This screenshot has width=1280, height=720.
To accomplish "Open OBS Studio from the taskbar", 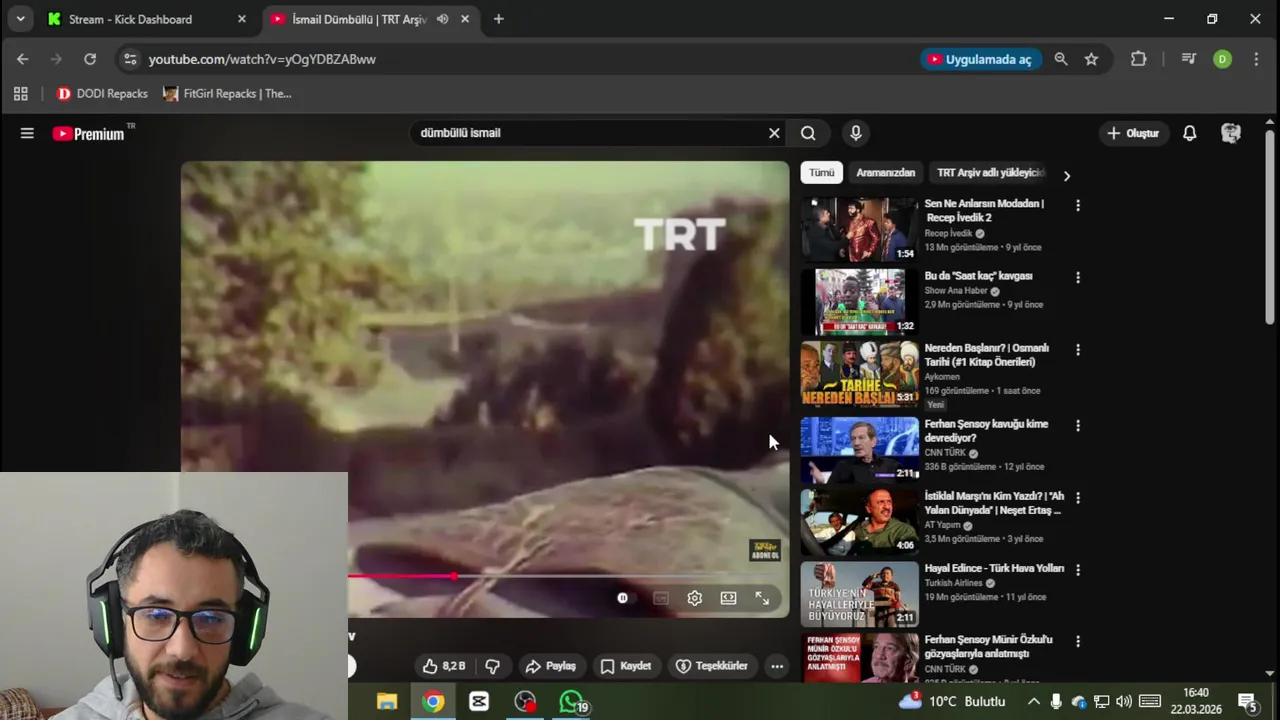I will 525,702.
